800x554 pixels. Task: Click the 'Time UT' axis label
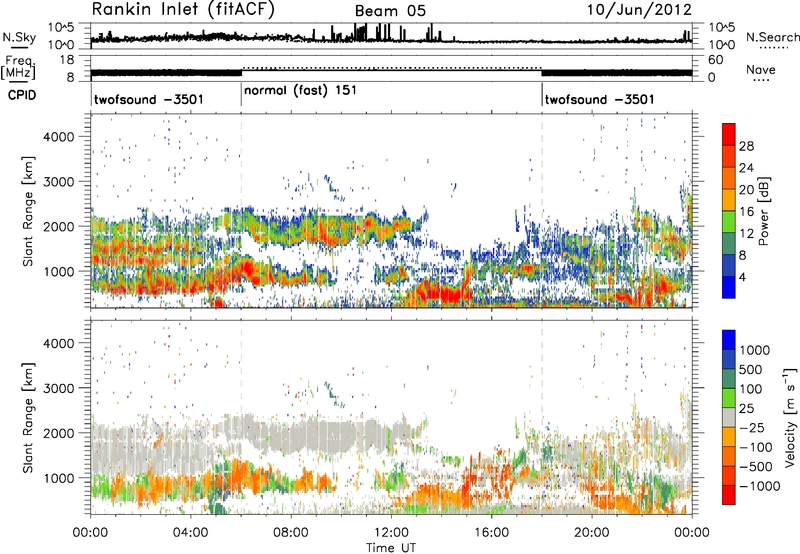(x=391, y=548)
